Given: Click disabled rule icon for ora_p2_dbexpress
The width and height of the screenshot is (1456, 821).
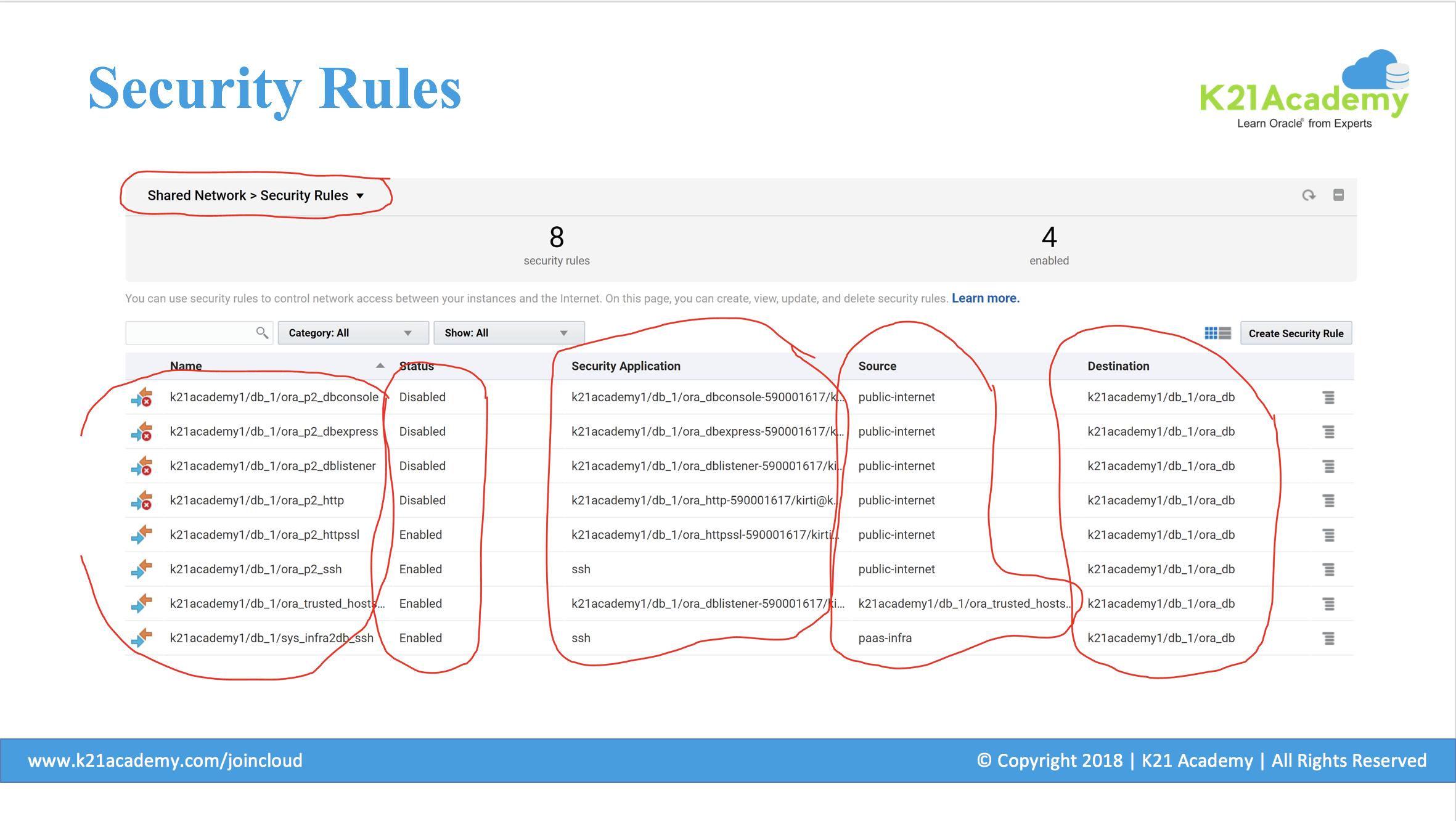Looking at the screenshot, I should click(x=142, y=432).
